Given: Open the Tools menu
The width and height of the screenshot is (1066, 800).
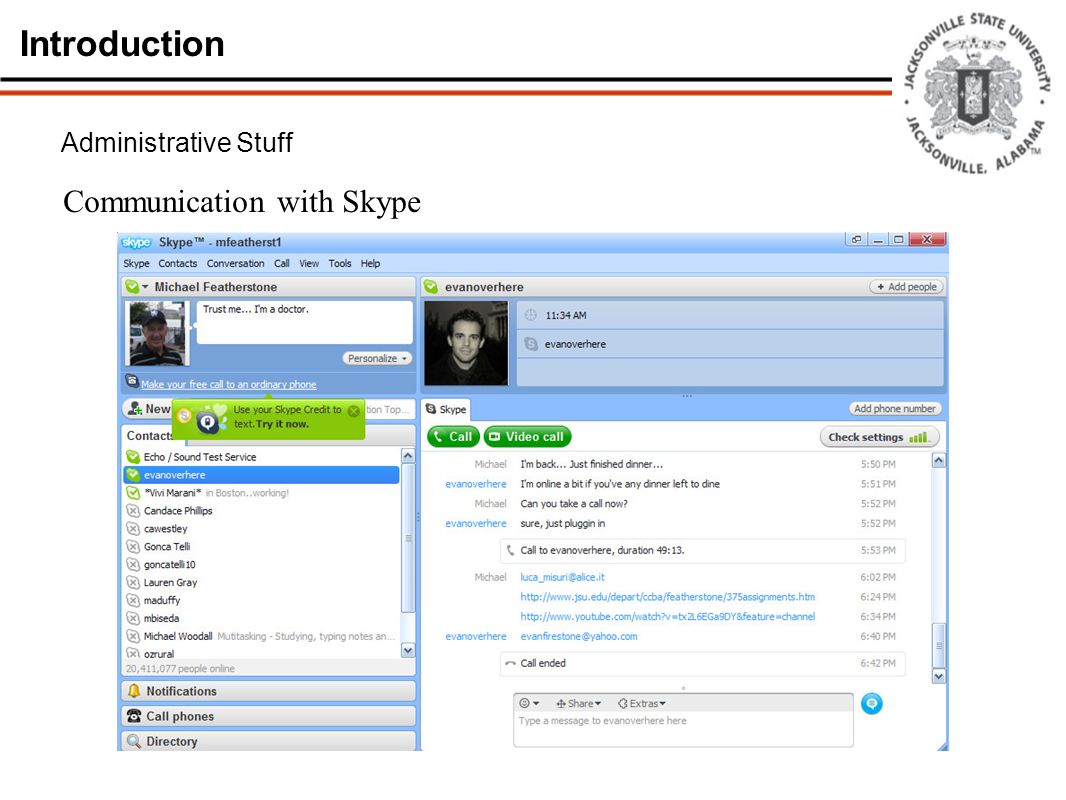Looking at the screenshot, I should (x=339, y=264).
